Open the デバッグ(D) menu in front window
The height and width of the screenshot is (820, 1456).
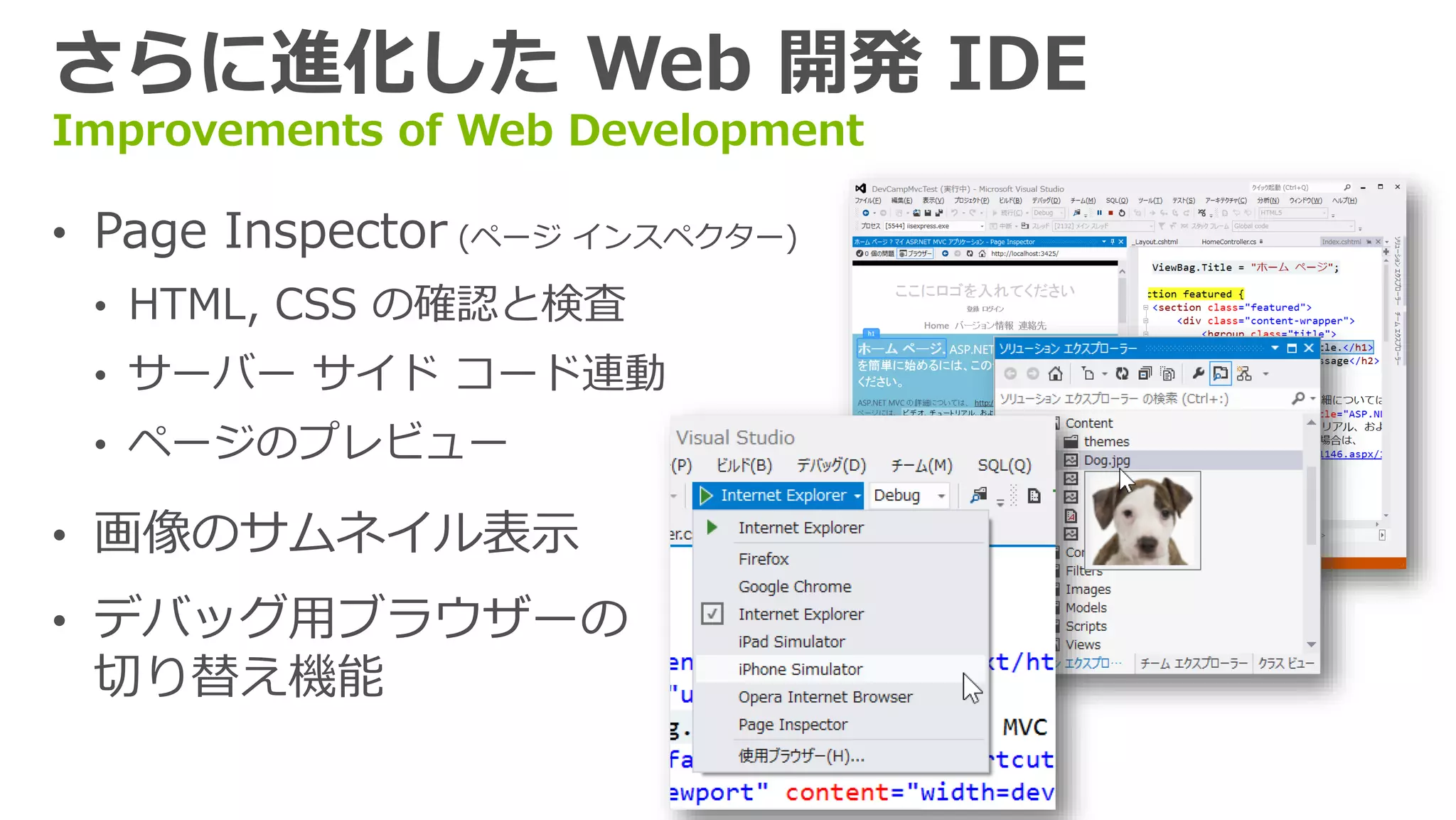831,465
